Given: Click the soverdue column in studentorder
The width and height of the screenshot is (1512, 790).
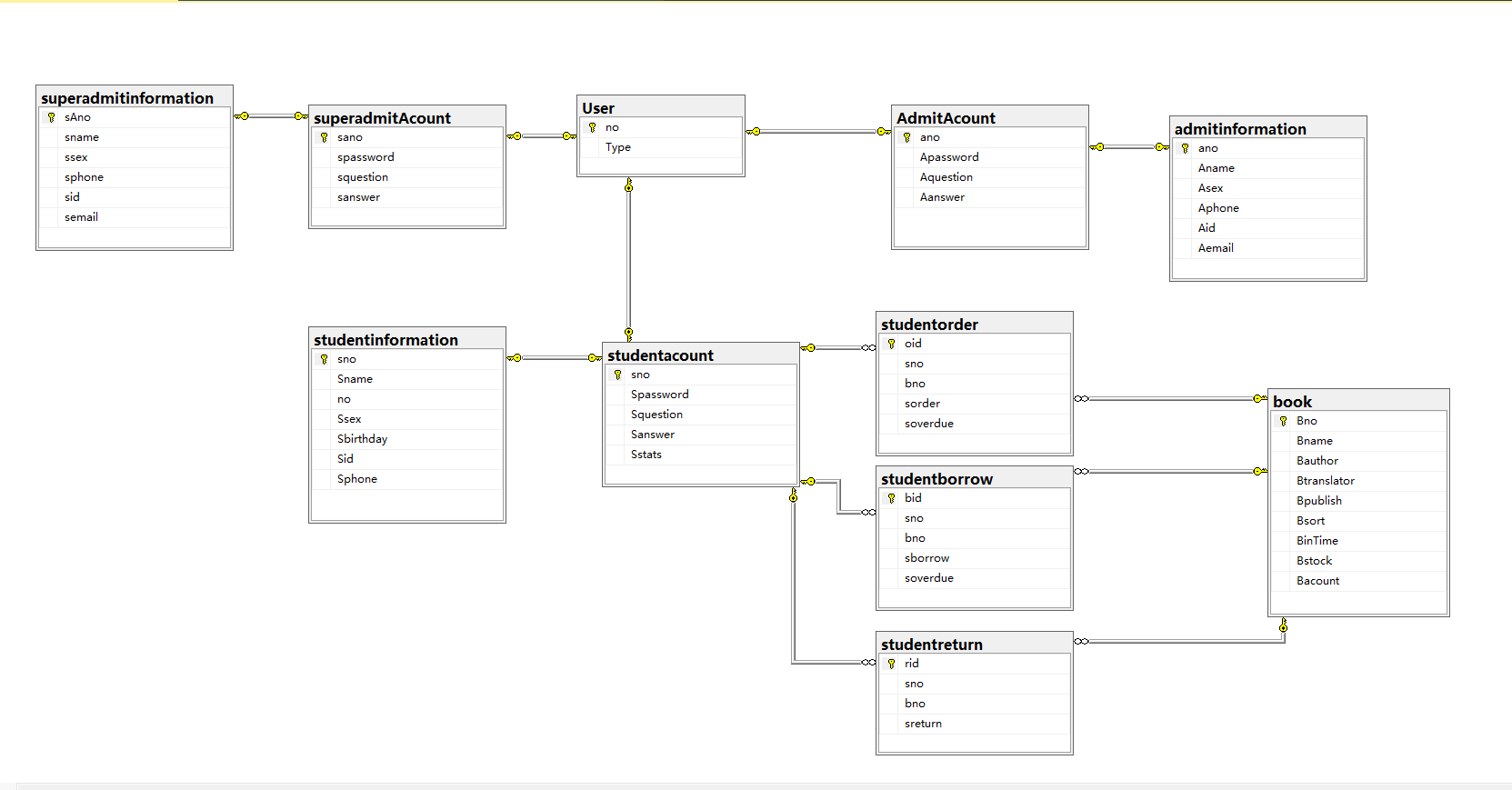Looking at the screenshot, I should [x=975, y=424].
